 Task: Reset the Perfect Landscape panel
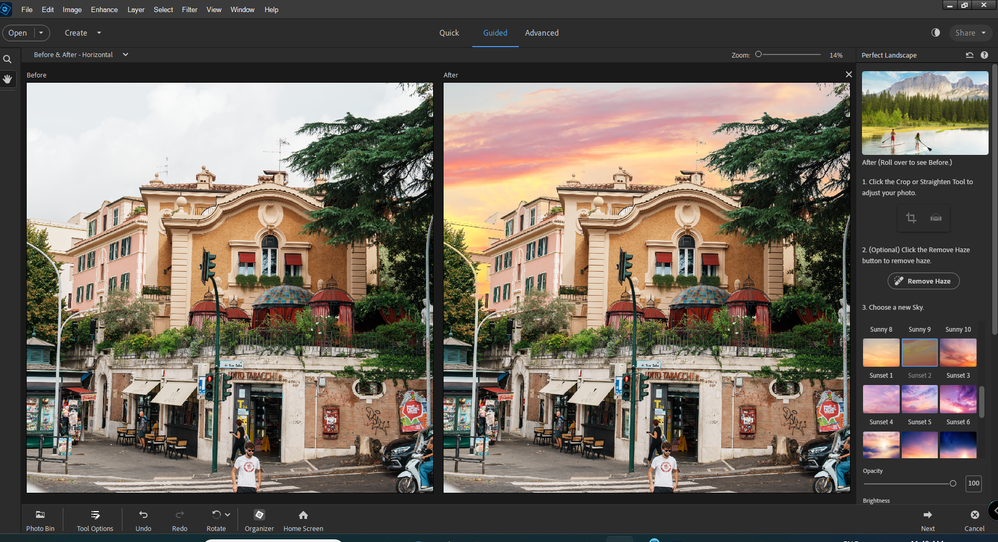click(x=969, y=55)
